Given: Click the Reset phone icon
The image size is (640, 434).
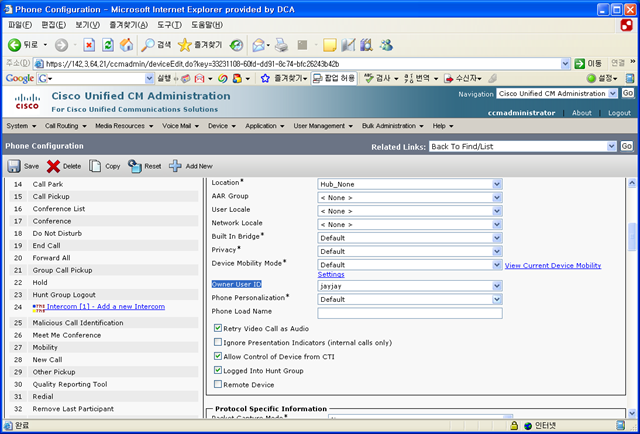Looking at the screenshot, I should coord(134,166).
